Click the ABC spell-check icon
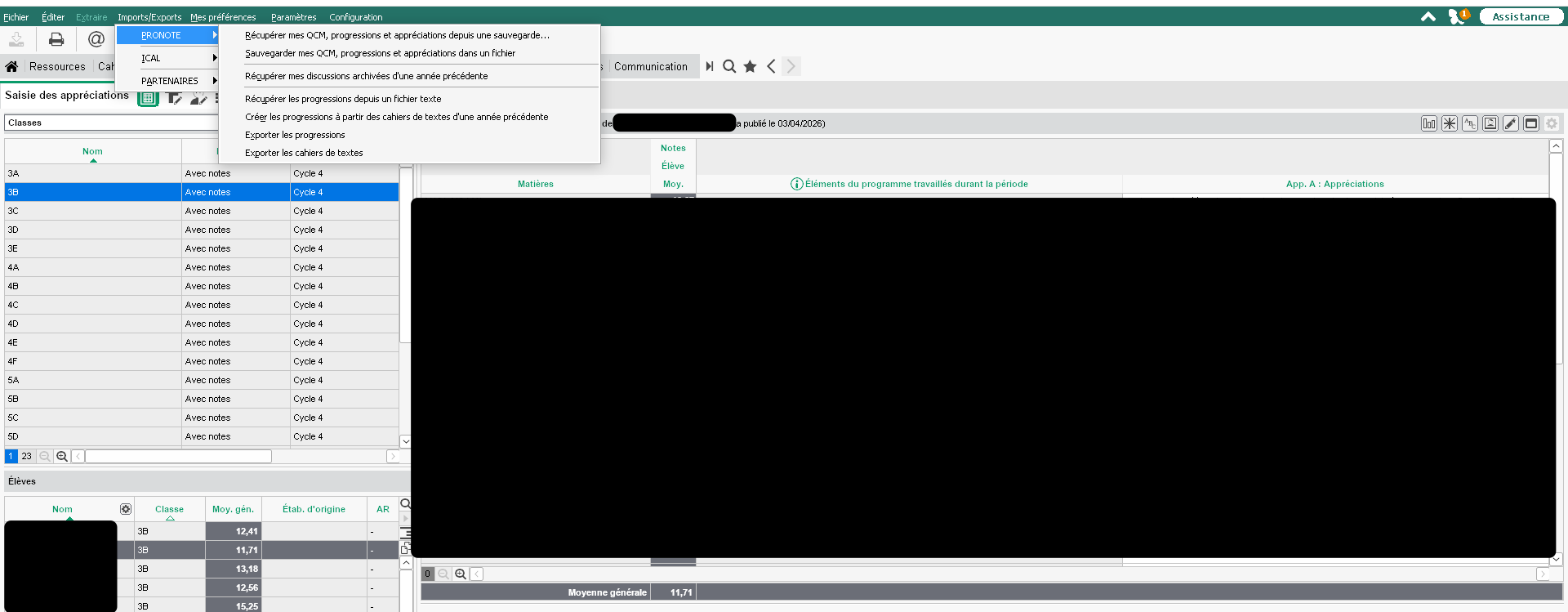Viewport: 1568px width, 612px height. point(1469,123)
